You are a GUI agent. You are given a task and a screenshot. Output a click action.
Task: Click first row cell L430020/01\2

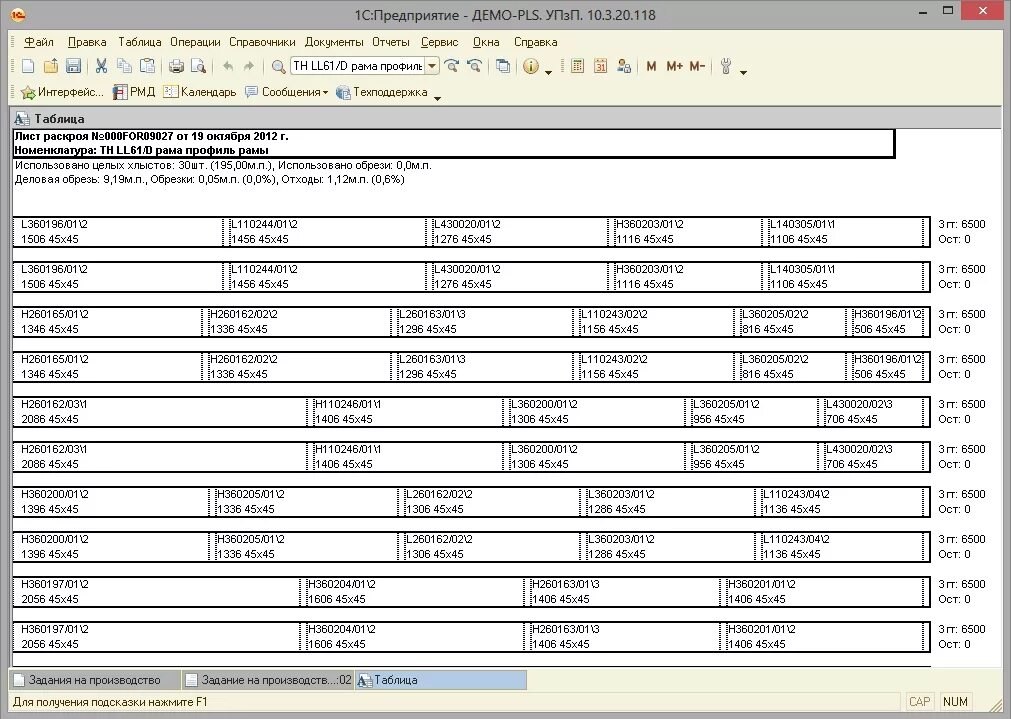[x=516, y=231]
